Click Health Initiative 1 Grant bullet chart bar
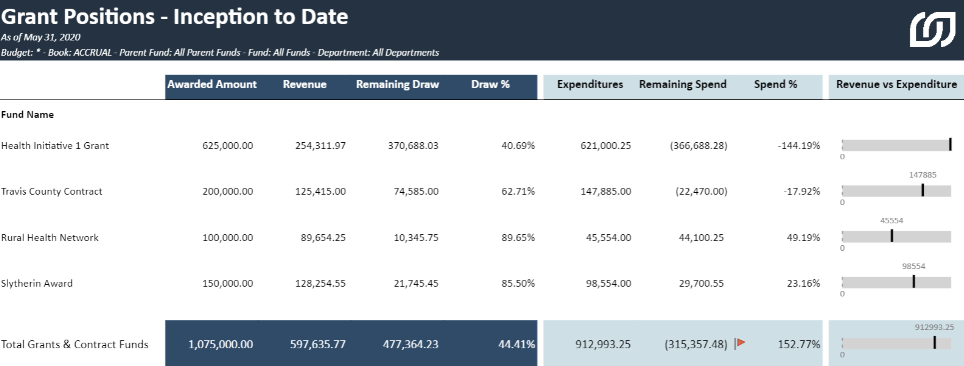 896,145
